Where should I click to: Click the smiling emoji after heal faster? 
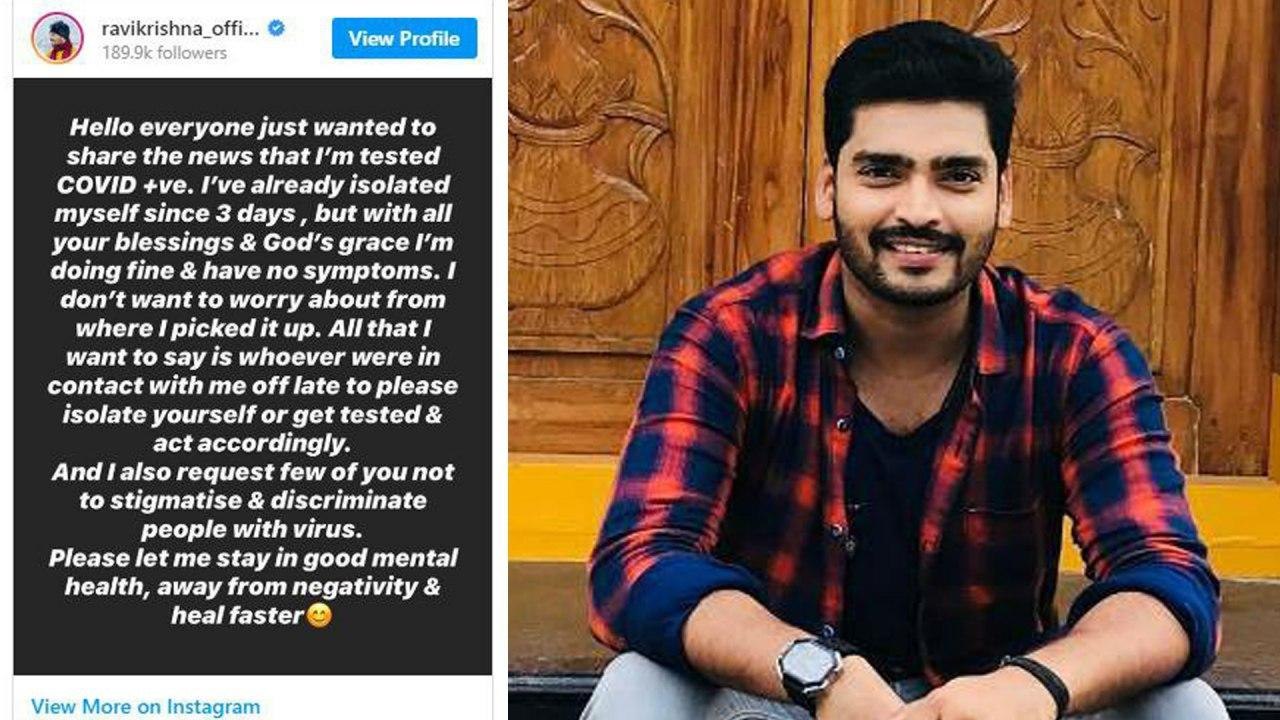pyautogui.click(x=318, y=615)
